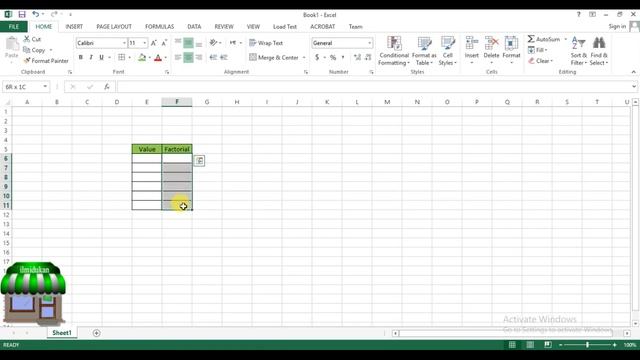Open the Fill options
640x360 pixels.
pos(538,50)
